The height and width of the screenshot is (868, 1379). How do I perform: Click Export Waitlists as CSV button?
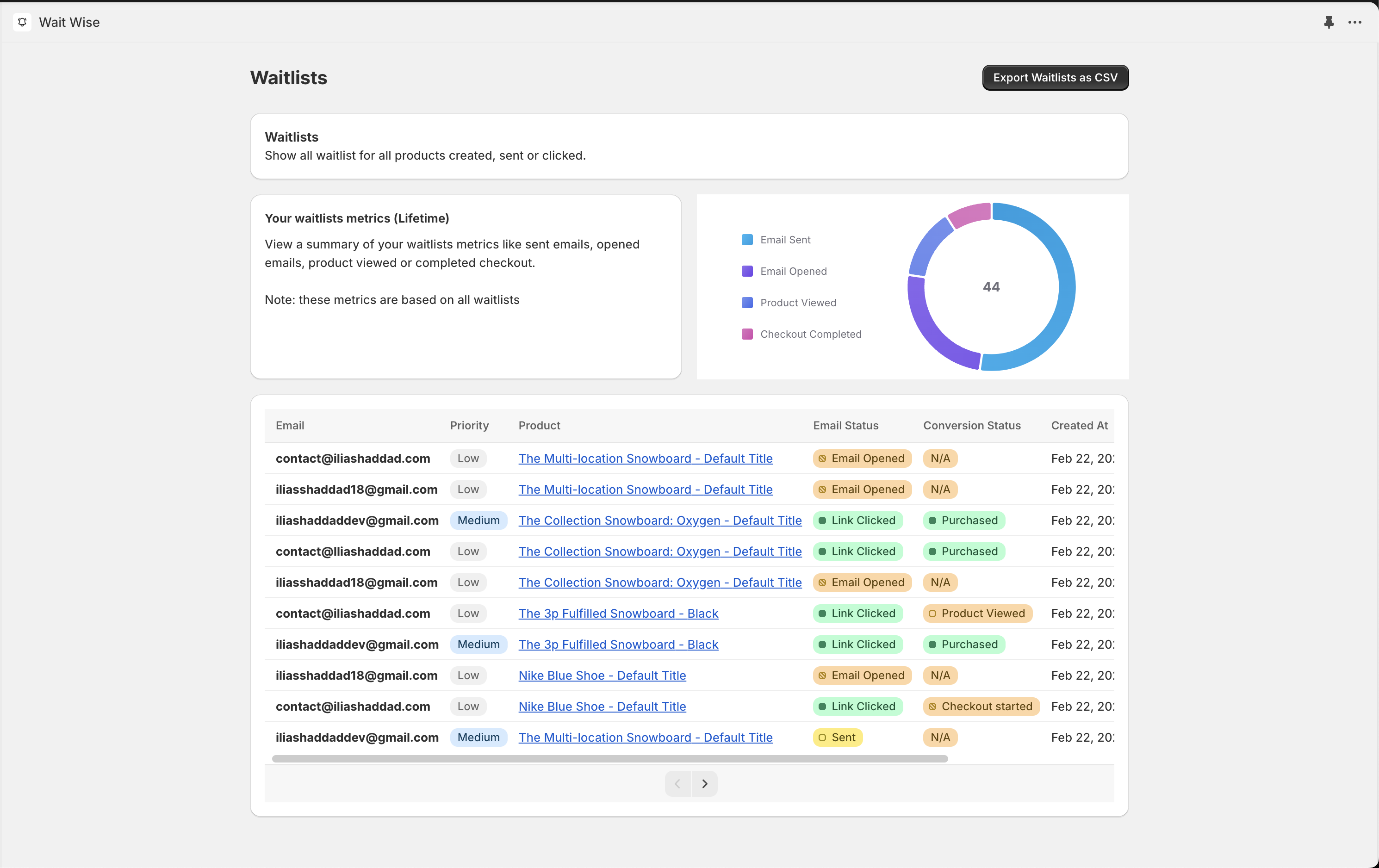[x=1055, y=77]
